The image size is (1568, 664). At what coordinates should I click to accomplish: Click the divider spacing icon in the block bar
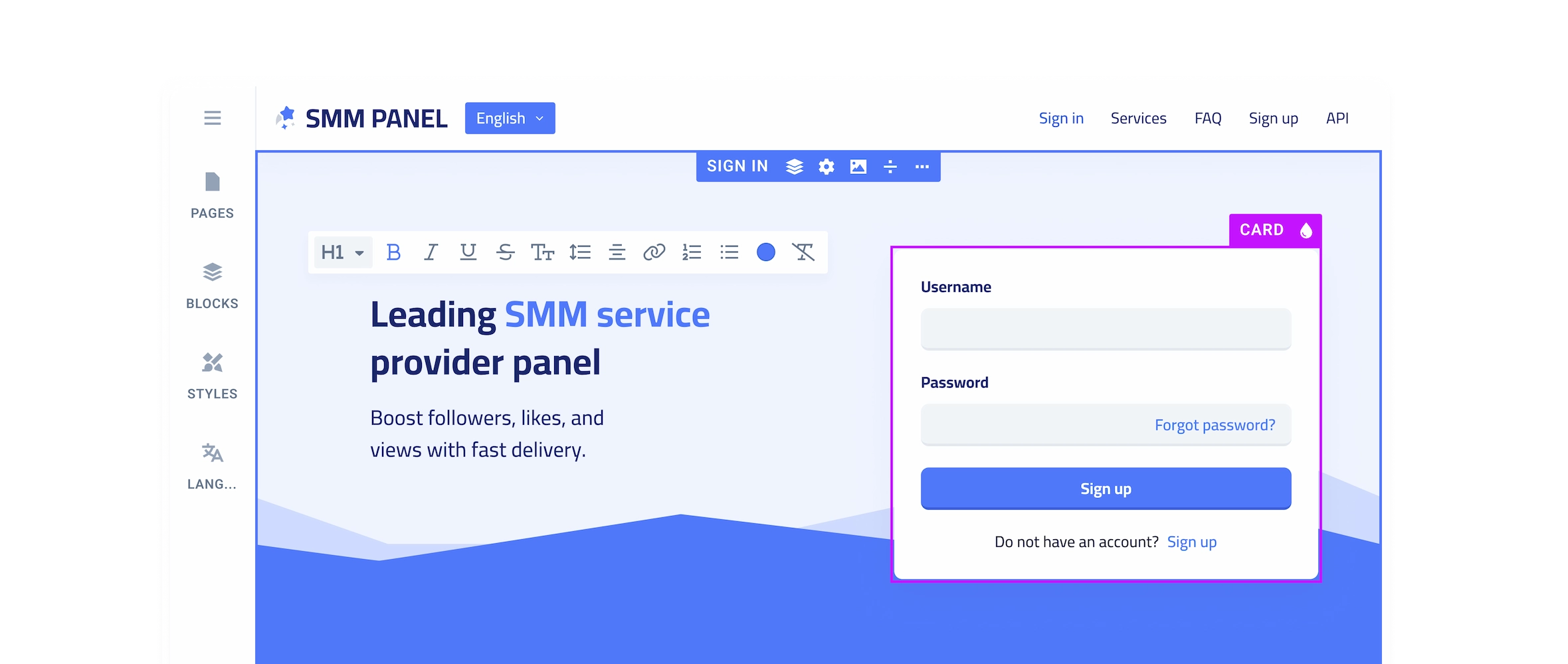[890, 167]
